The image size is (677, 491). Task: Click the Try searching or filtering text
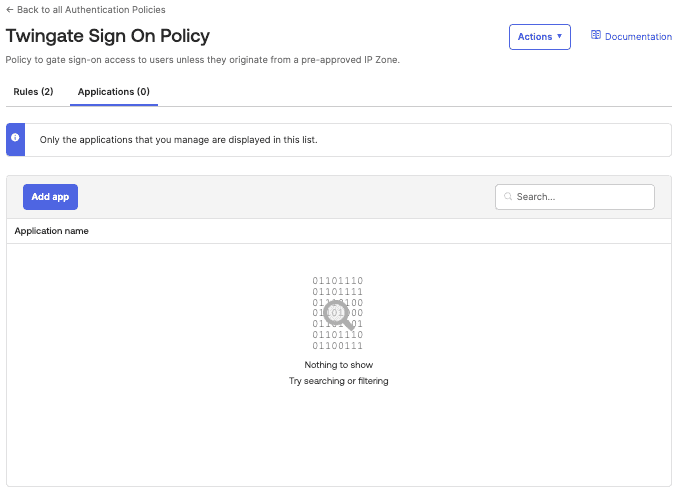click(338, 381)
